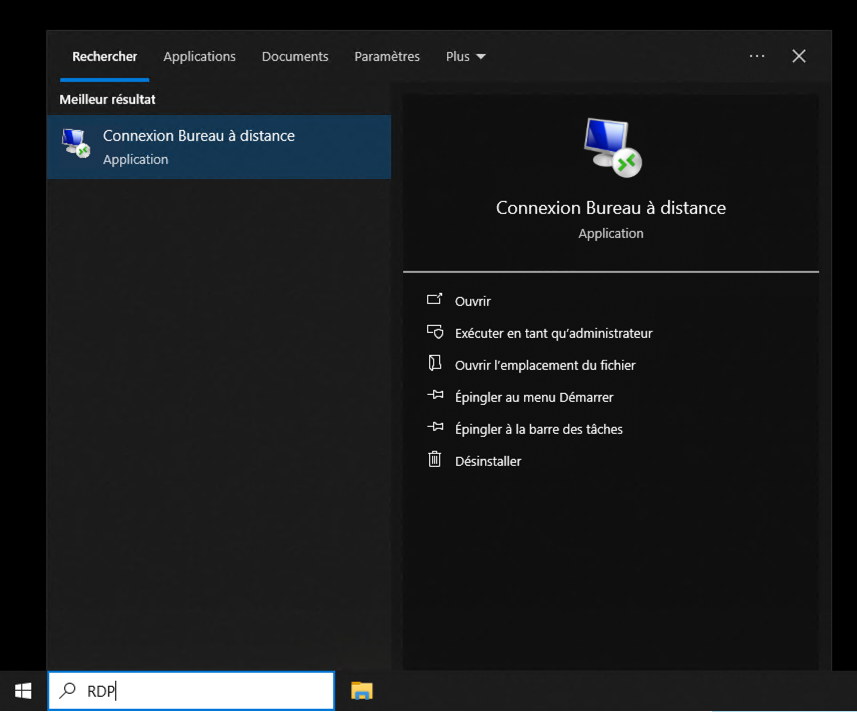
Task: Focus the search box containing RDP
Action: (x=191, y=691)
